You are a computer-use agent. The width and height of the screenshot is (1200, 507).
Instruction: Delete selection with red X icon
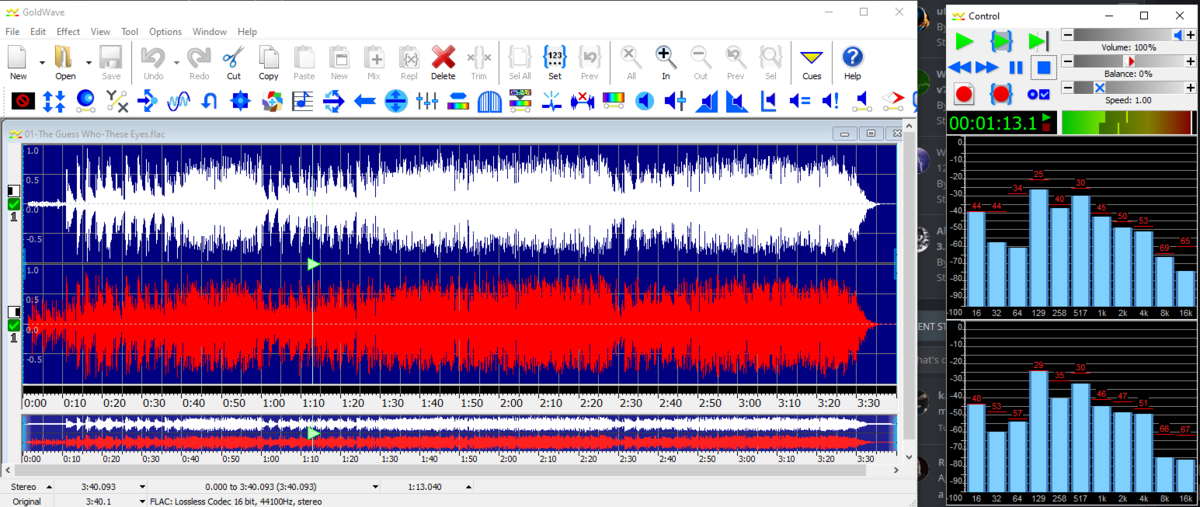(x=443, y=62)
